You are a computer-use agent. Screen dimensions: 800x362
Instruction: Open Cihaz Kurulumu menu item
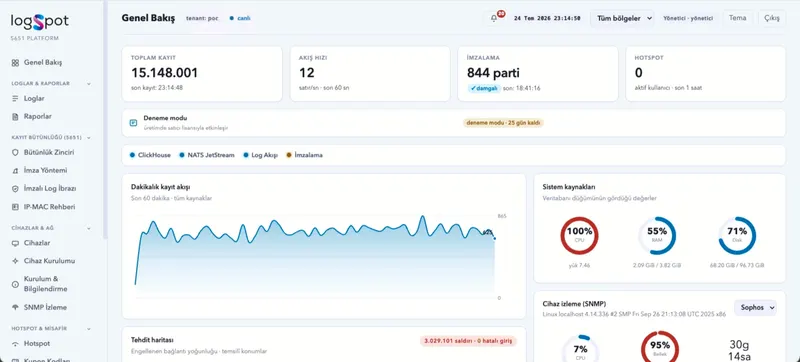coord(49,261)
